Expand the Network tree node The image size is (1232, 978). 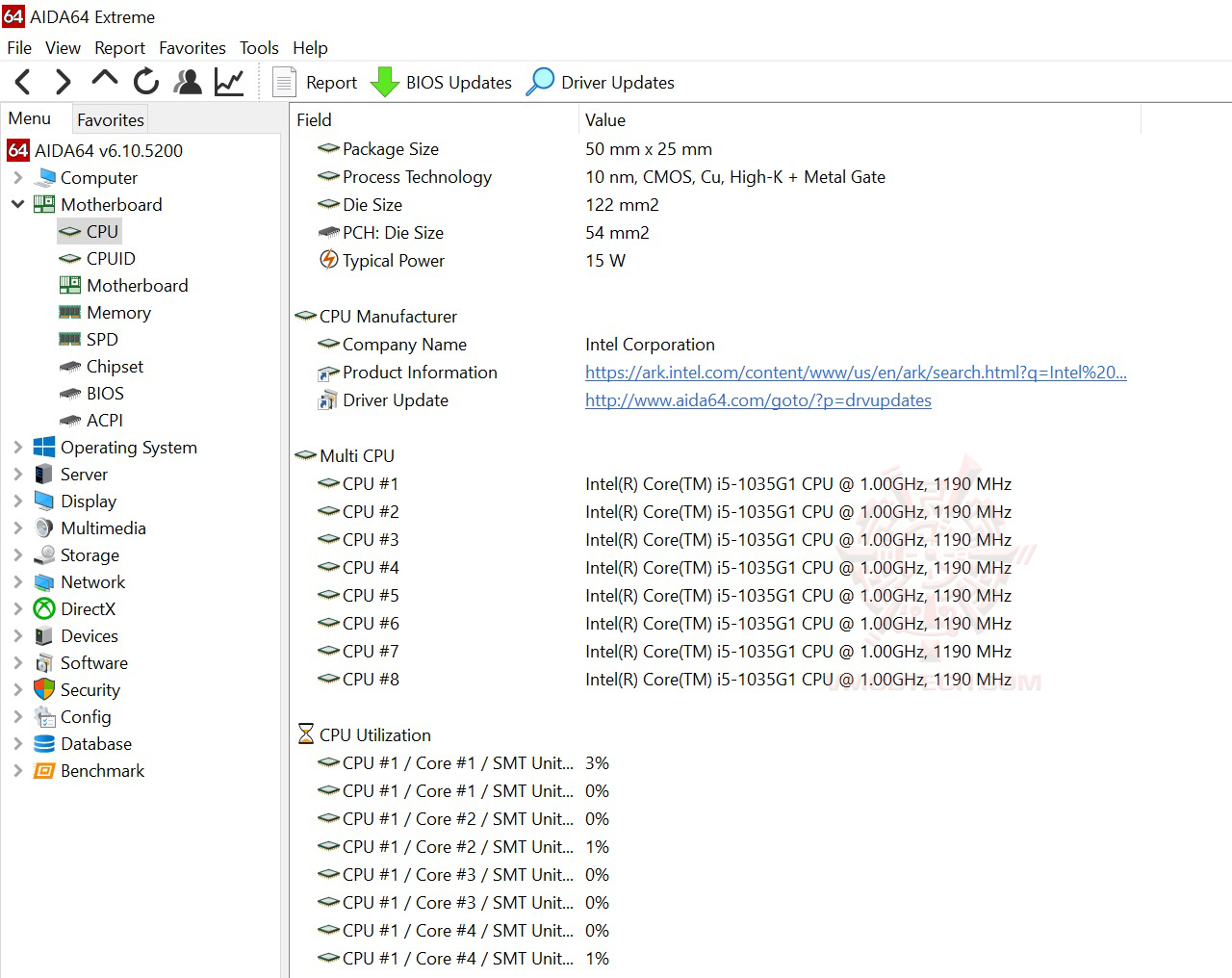17,581
